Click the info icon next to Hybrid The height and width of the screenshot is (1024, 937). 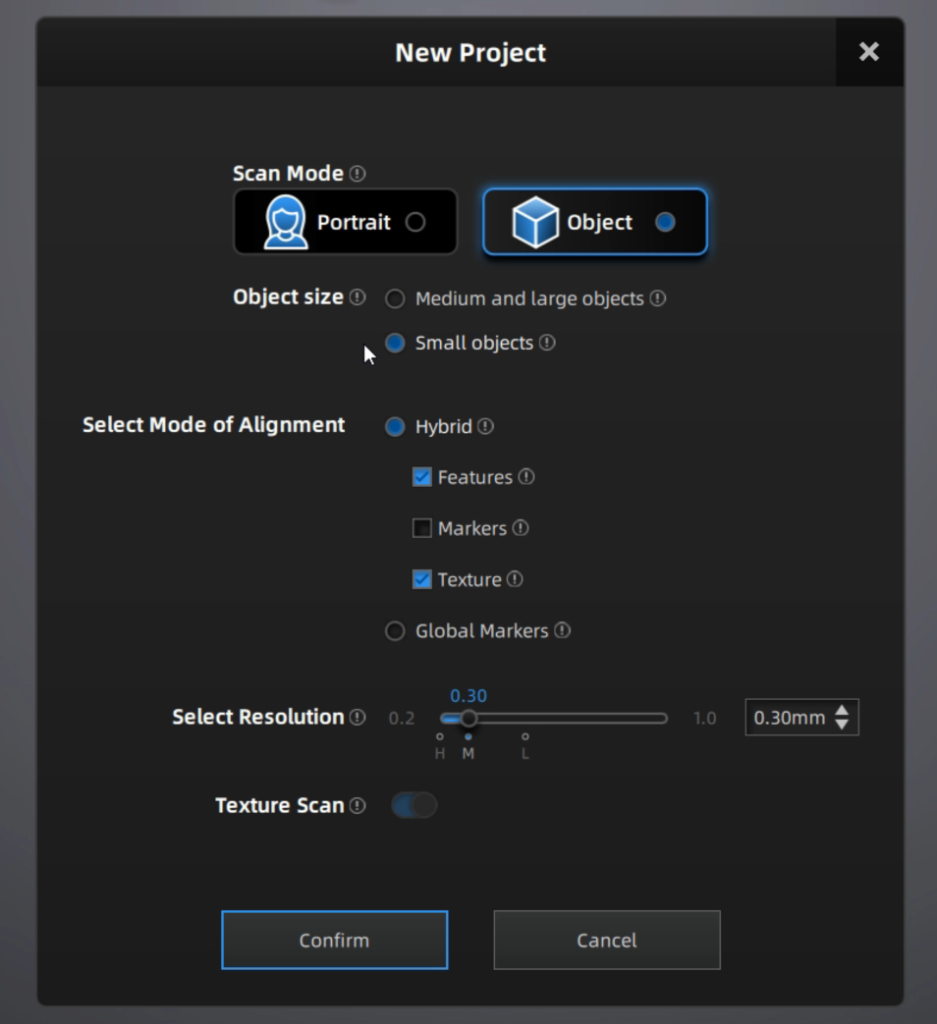[486, 427]
